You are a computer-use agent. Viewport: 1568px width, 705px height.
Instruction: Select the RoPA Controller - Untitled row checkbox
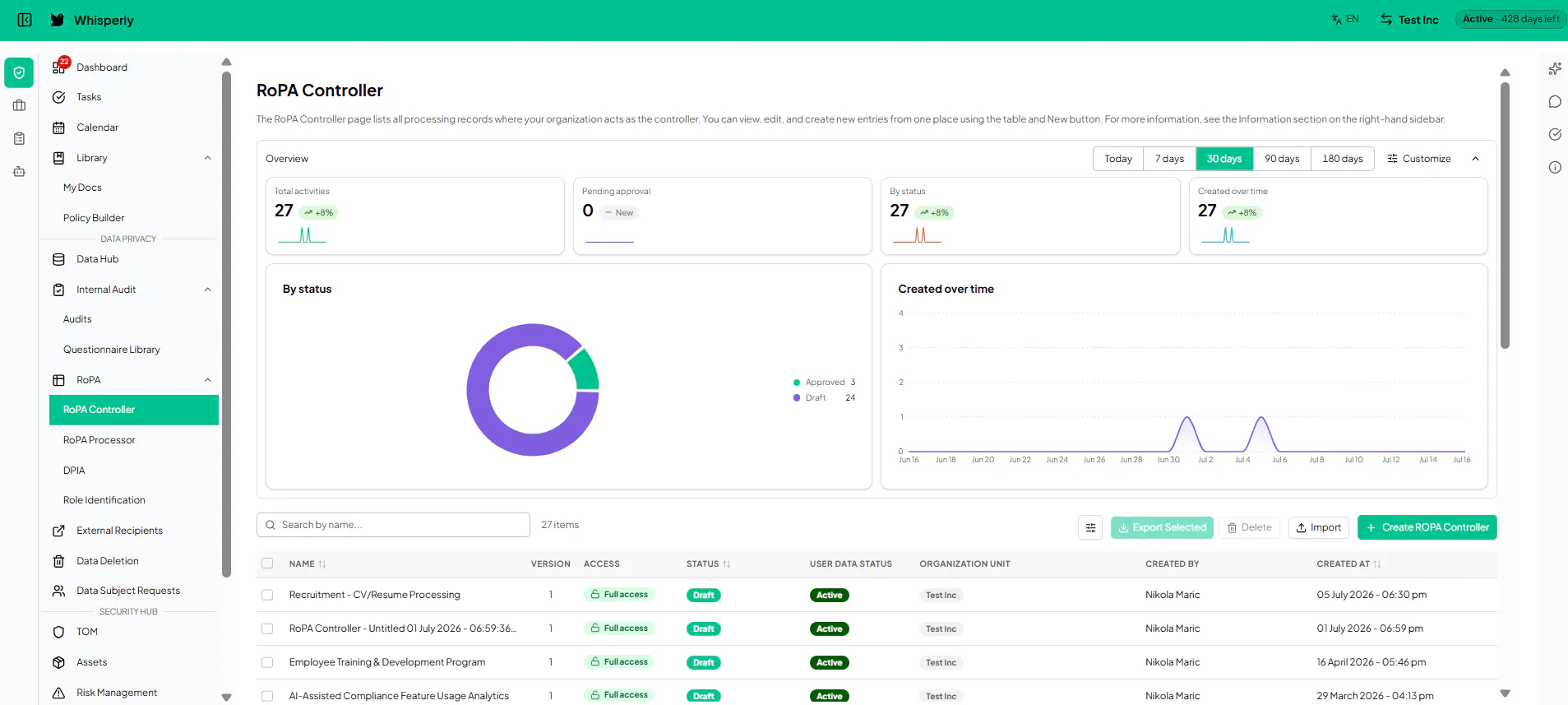(x=267, y=628)
